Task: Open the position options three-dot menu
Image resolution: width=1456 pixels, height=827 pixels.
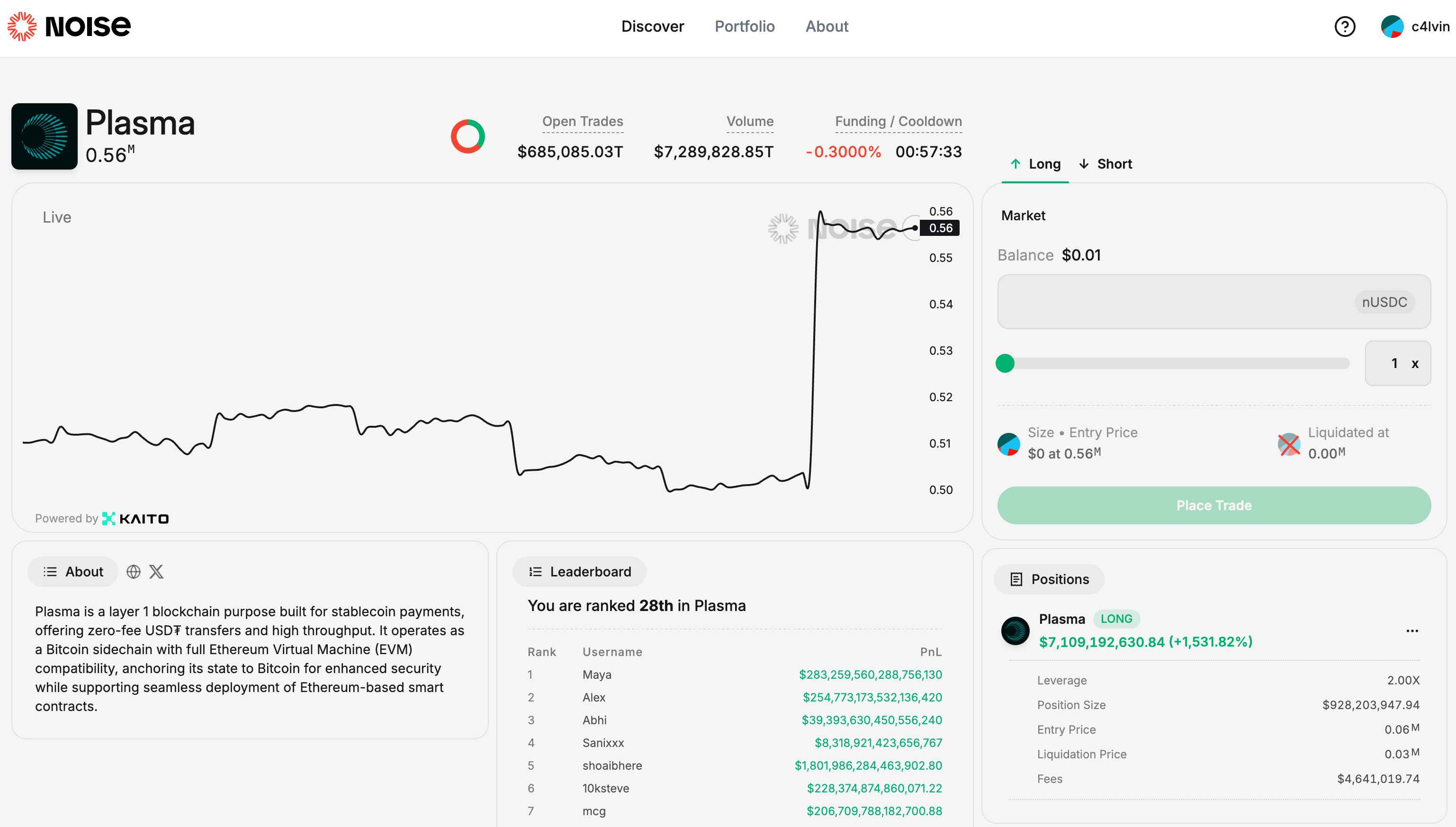Action: click(x=1412, y=631)
